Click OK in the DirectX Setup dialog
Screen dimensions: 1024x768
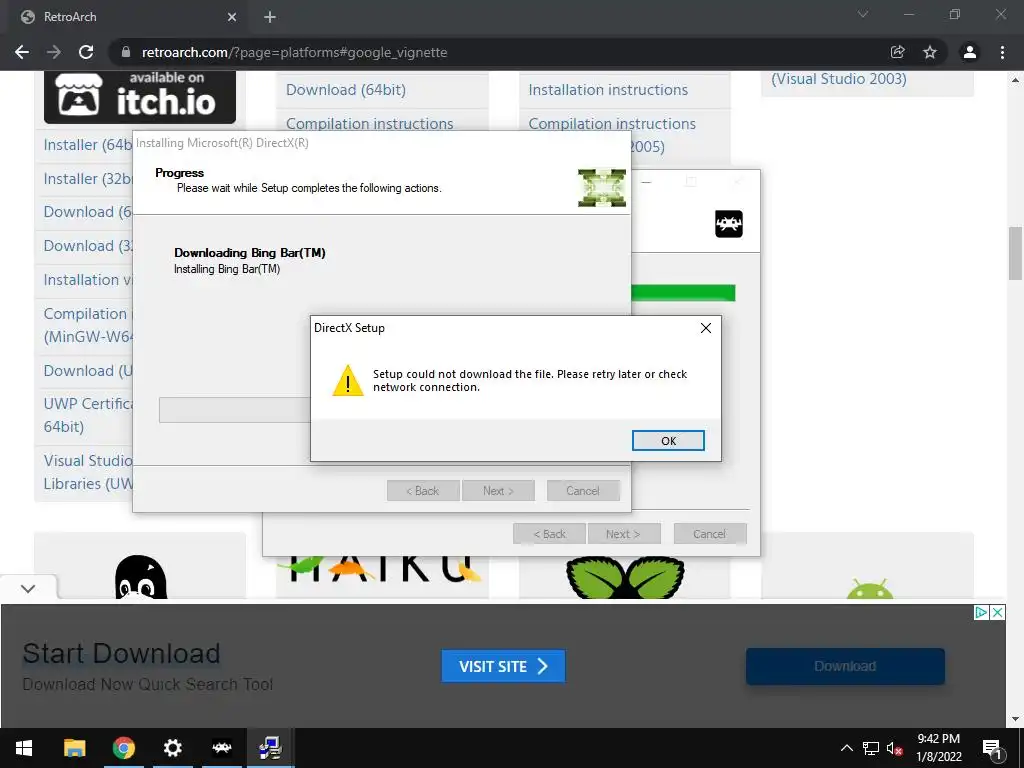pos(668,441)
